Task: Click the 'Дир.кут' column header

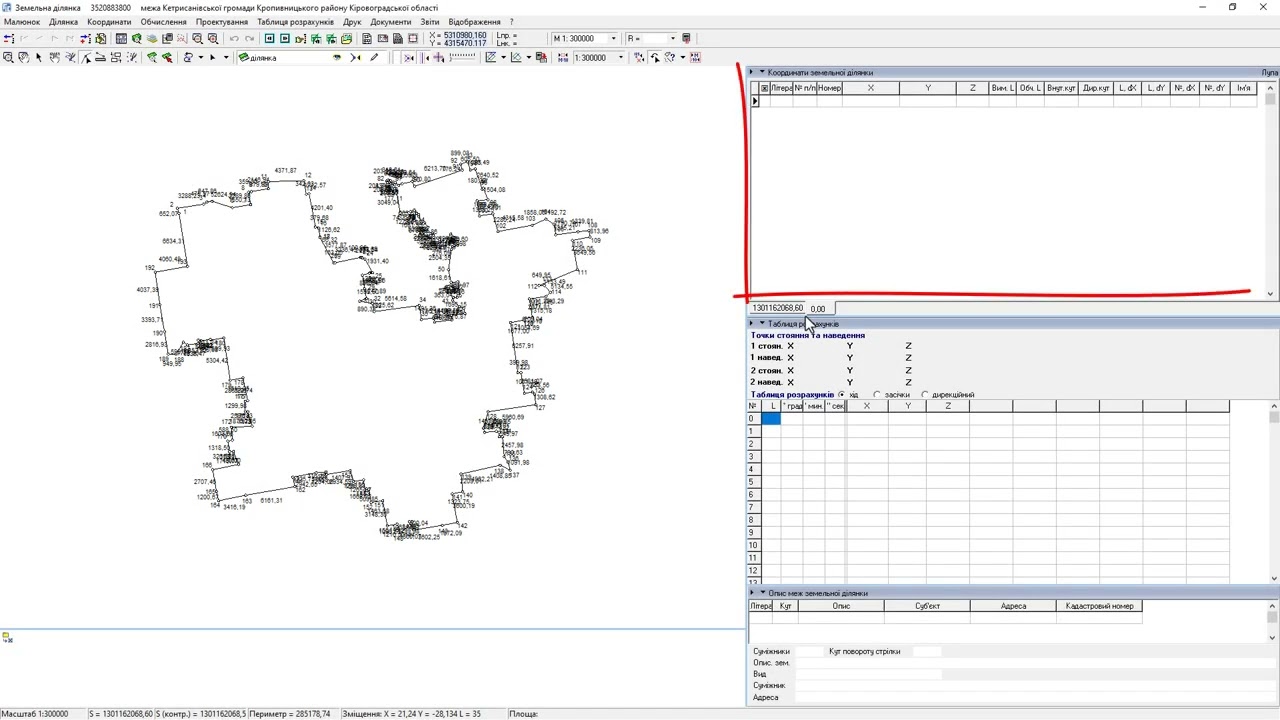Action: pos(1096,88)
